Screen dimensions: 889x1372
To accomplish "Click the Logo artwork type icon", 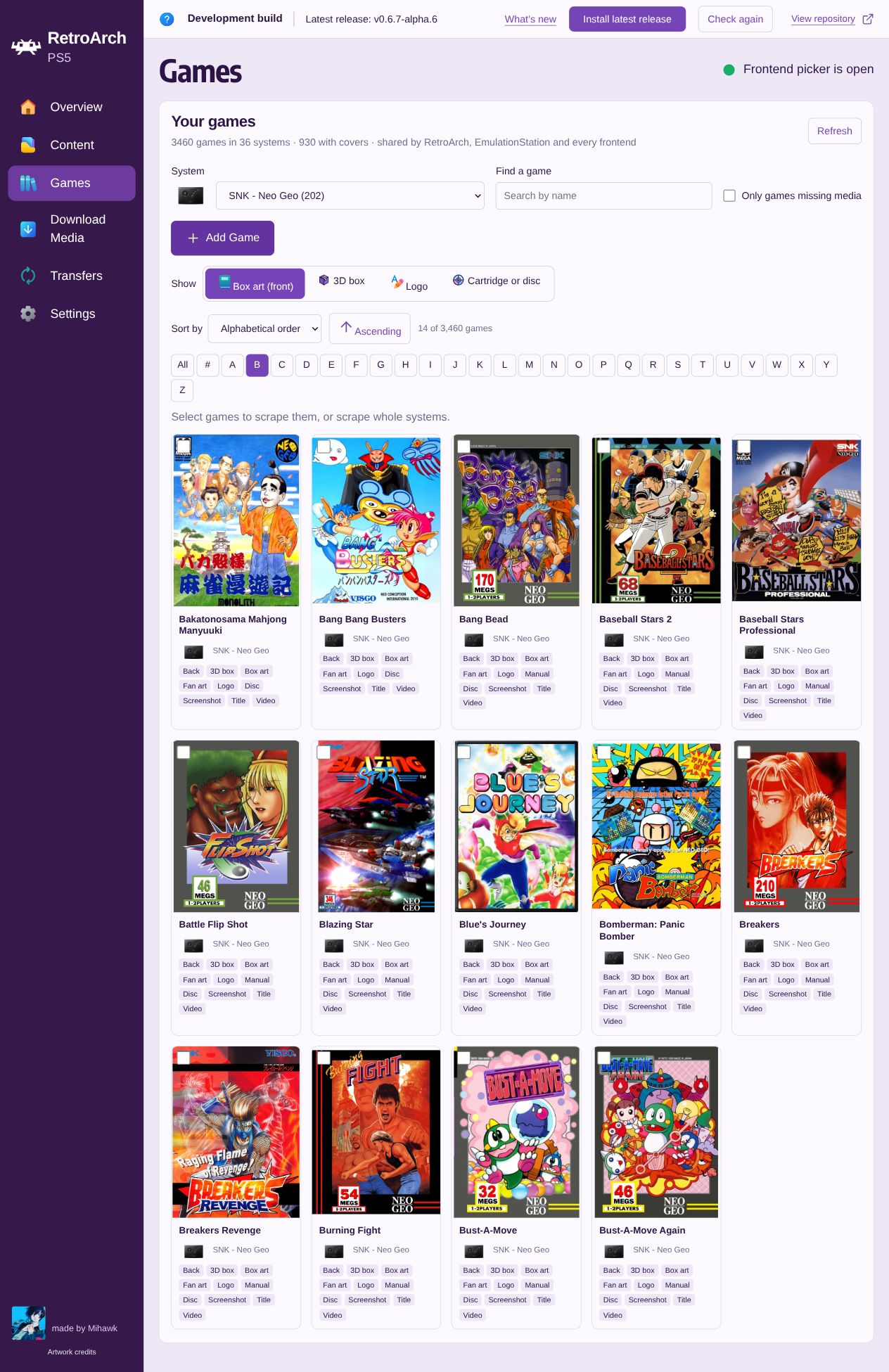I will click(x=397, y=281).
